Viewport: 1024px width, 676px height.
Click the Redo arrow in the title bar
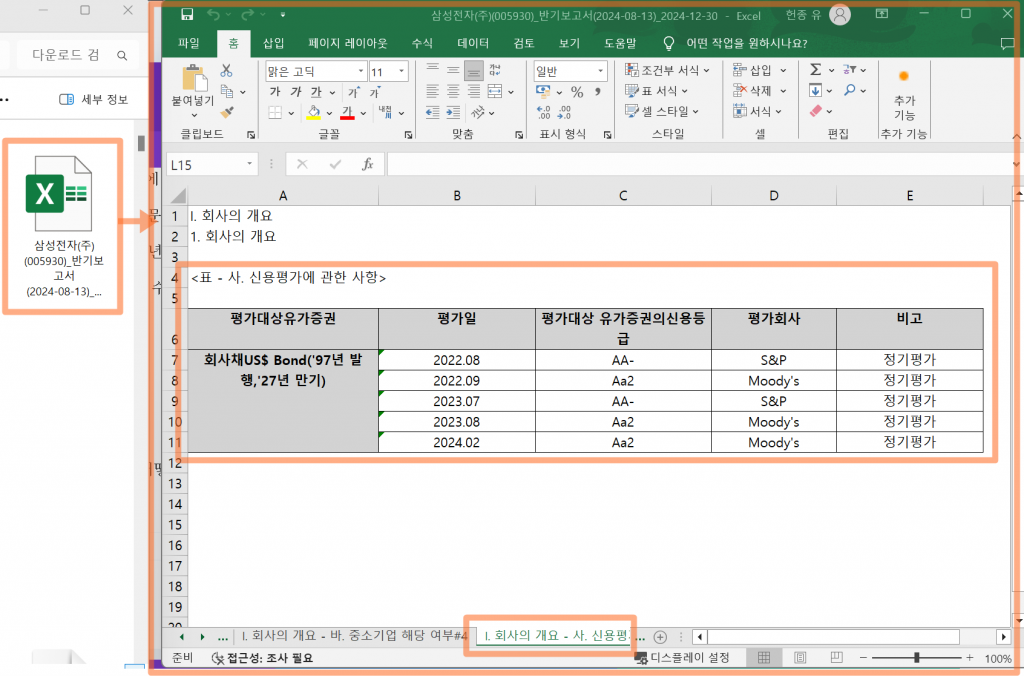coord(247,14)
